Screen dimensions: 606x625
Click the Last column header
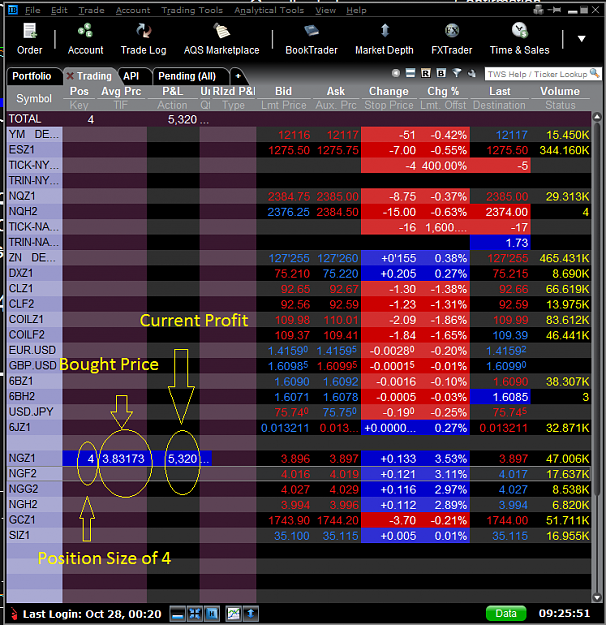[x=500, y=91]
